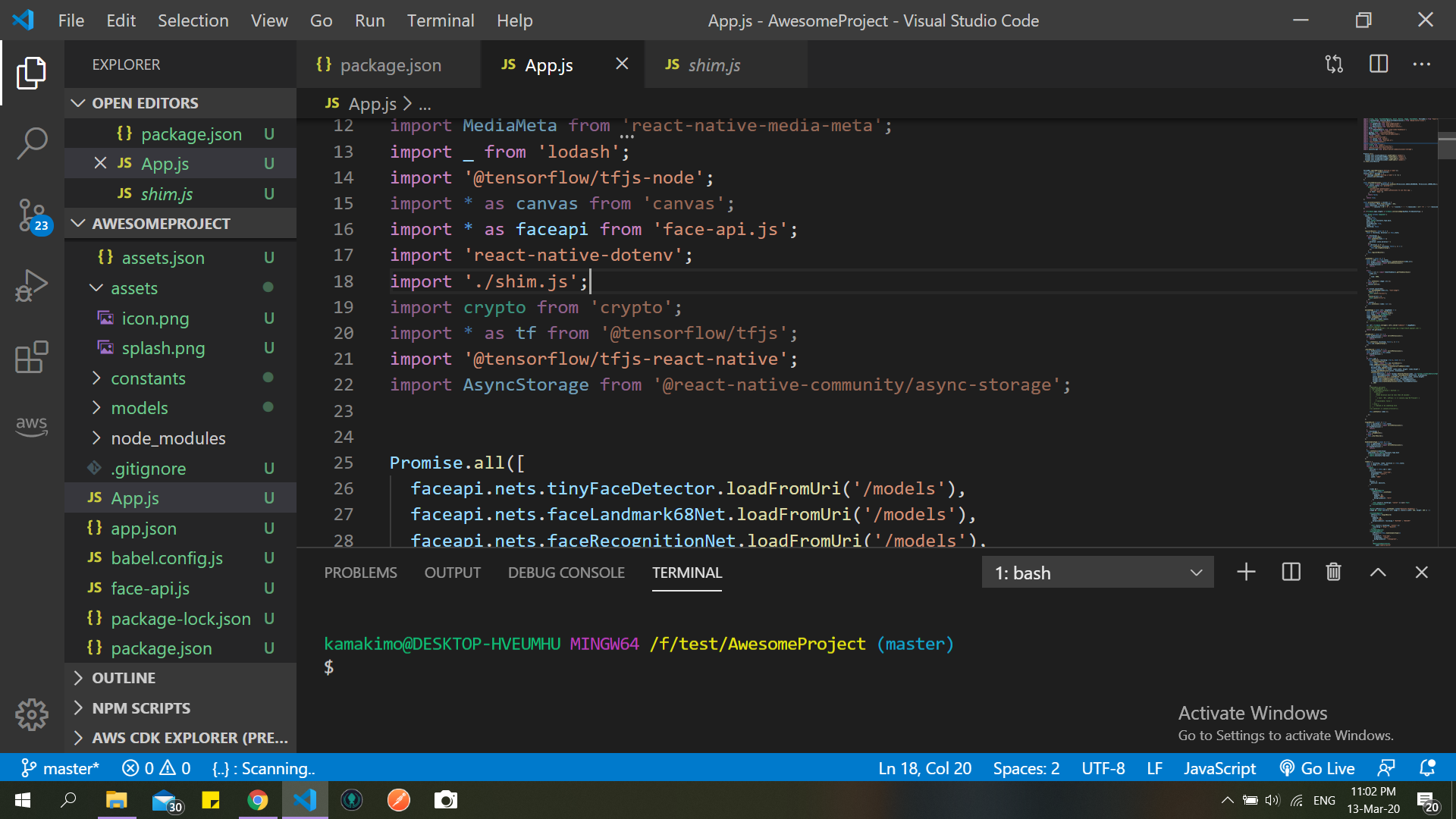Open a new terminal with the plus icon
1456x819 pixels.
click(1245, 572)
